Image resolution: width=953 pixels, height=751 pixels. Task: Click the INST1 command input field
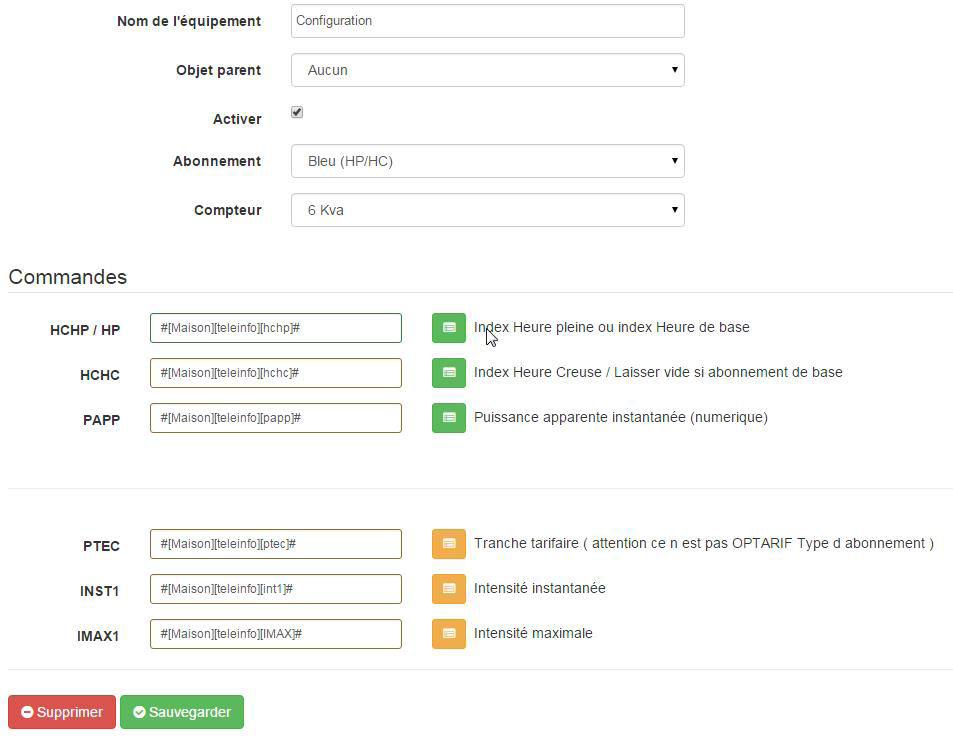pyautogui.click(x=275, y=589)
